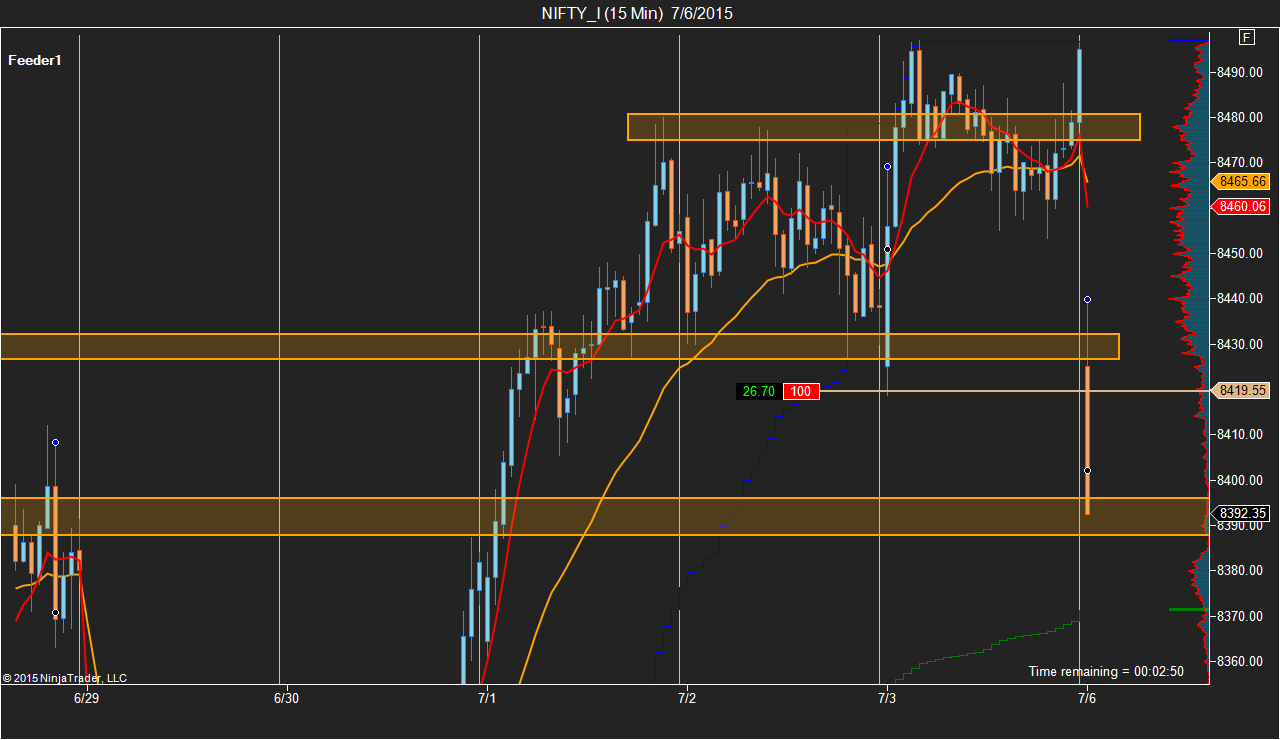The height and width of the screenshot is (740, 1280).
Task: Select the 8392.35 last price marker
Action: click(1241, 514)
